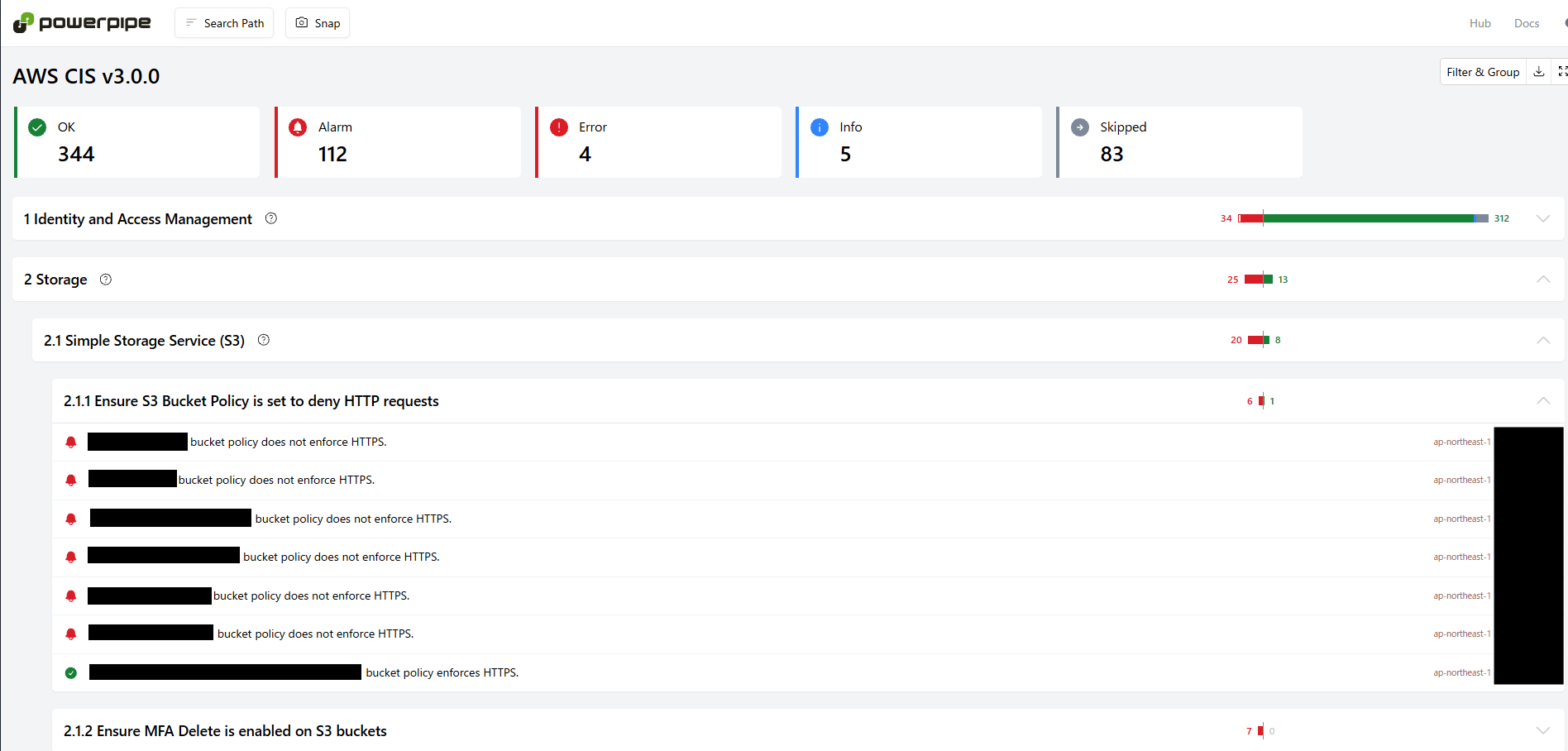
Task: Click 2.1 Simple Storage Service (S3) title
Action: [144, 341]
